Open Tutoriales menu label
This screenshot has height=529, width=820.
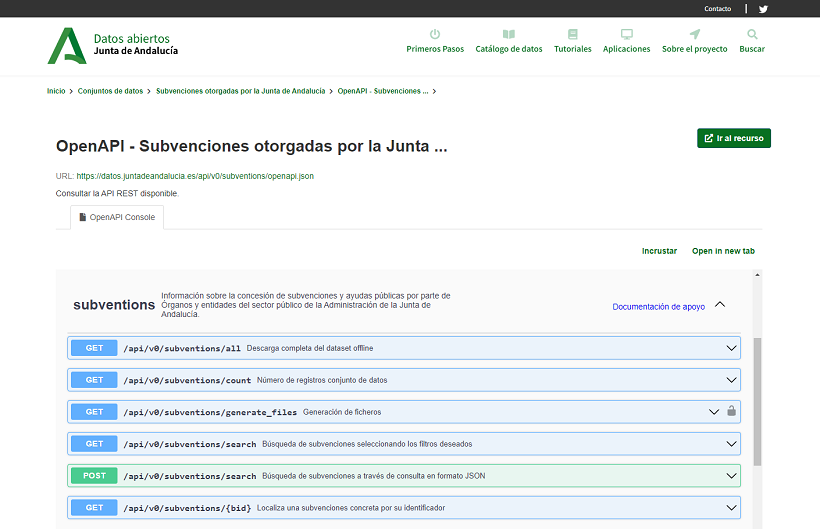573,49
